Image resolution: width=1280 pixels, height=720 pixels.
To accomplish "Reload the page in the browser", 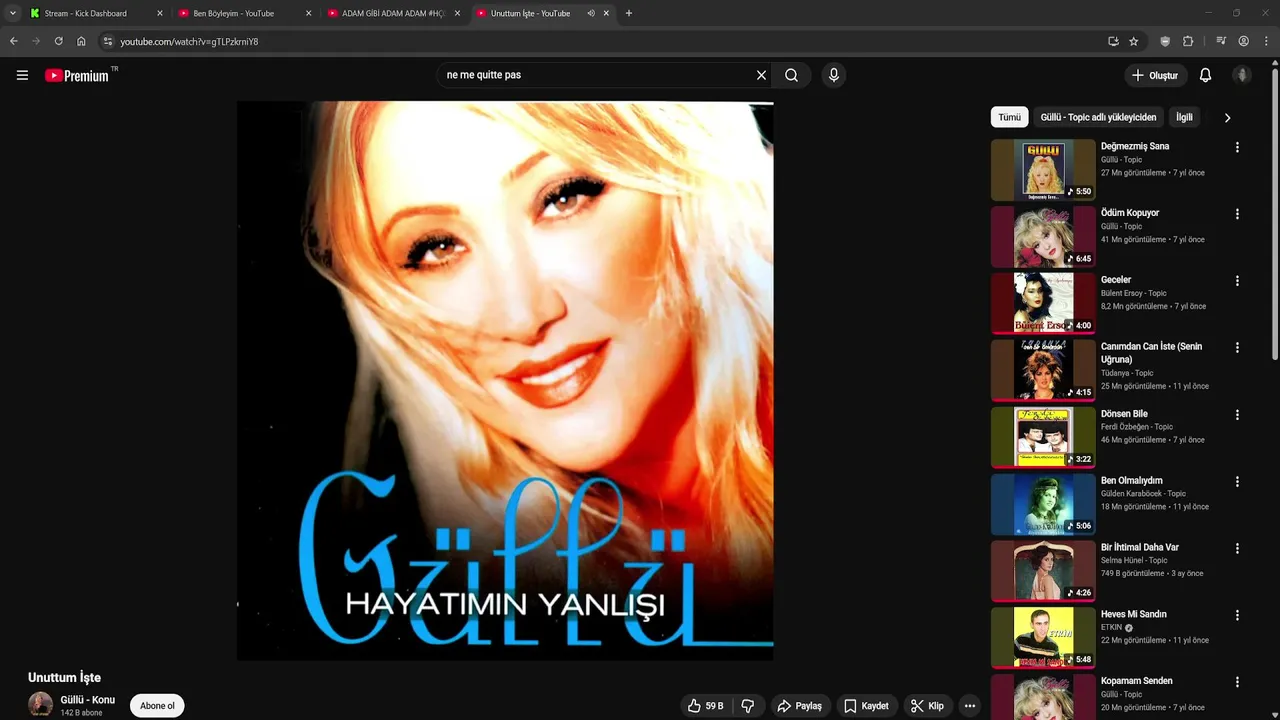I will click(x=58, y=41).
